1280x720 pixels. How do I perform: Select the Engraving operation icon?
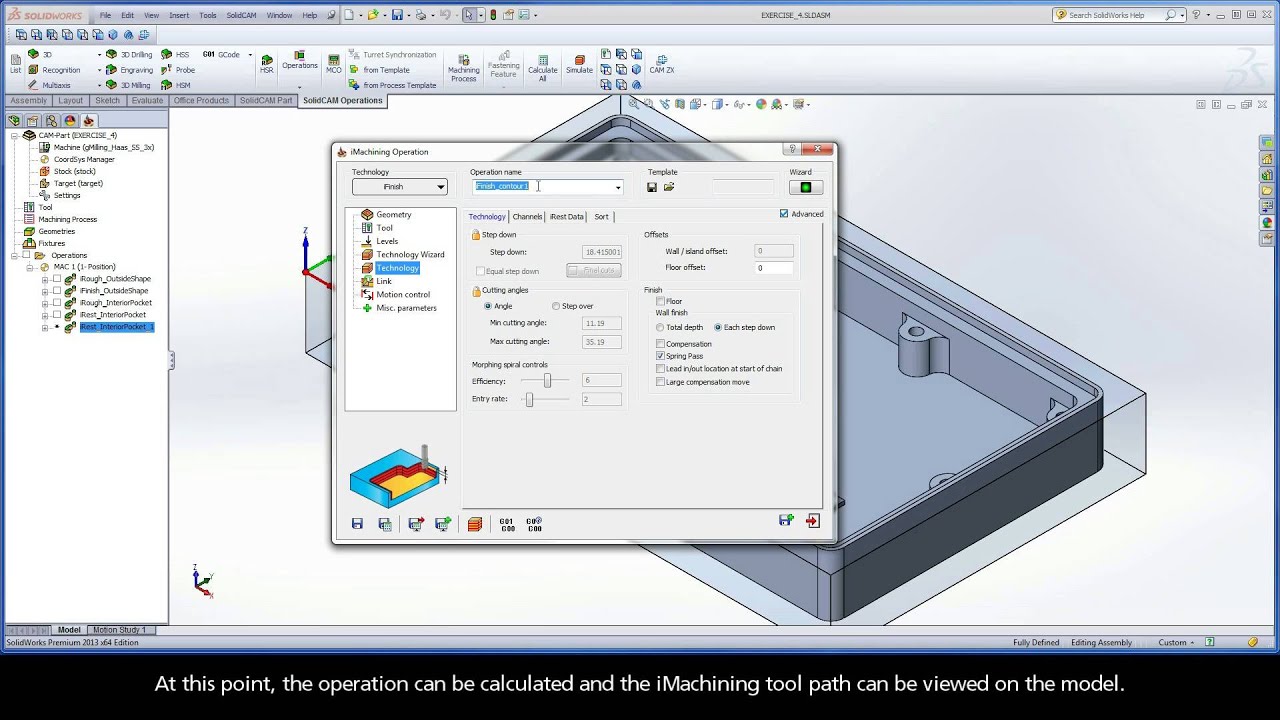click(x=112, y=70)
